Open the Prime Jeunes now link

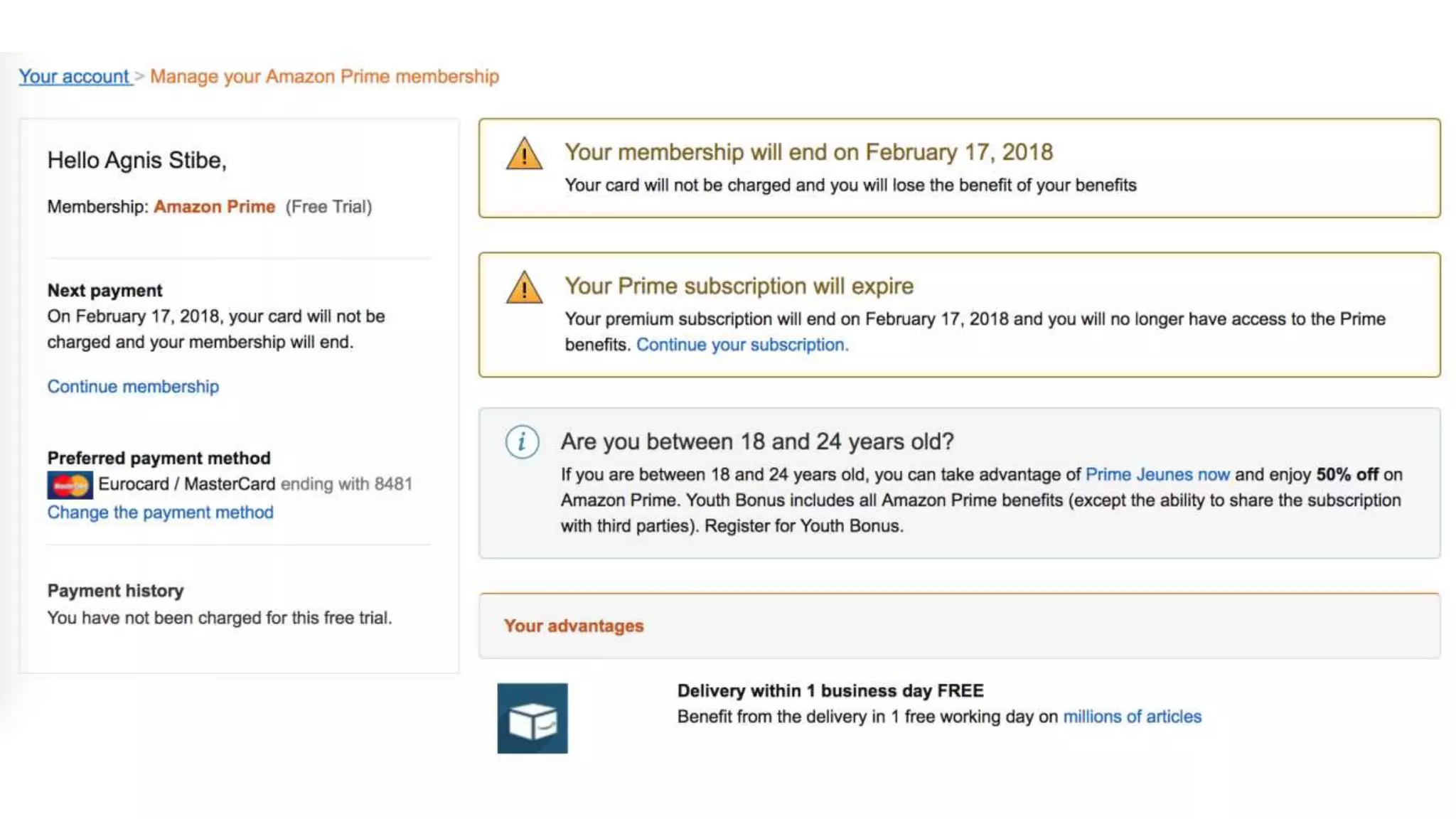coord(1157,475)
